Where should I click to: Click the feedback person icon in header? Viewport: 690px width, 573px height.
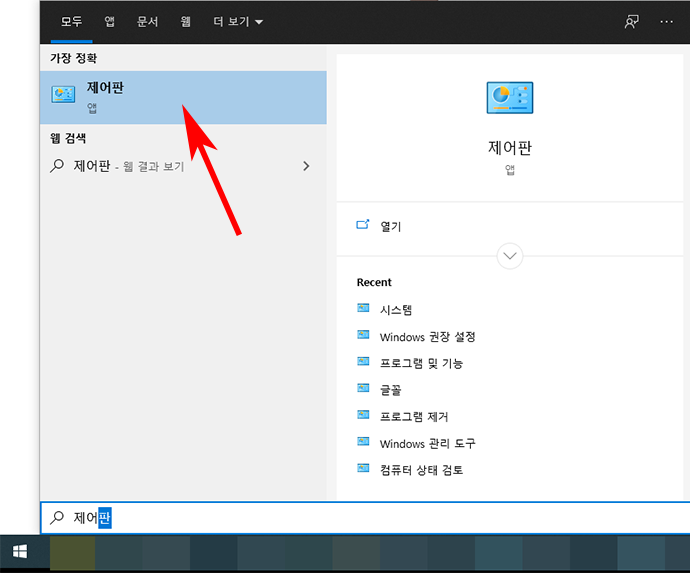(x=631, y=22)
